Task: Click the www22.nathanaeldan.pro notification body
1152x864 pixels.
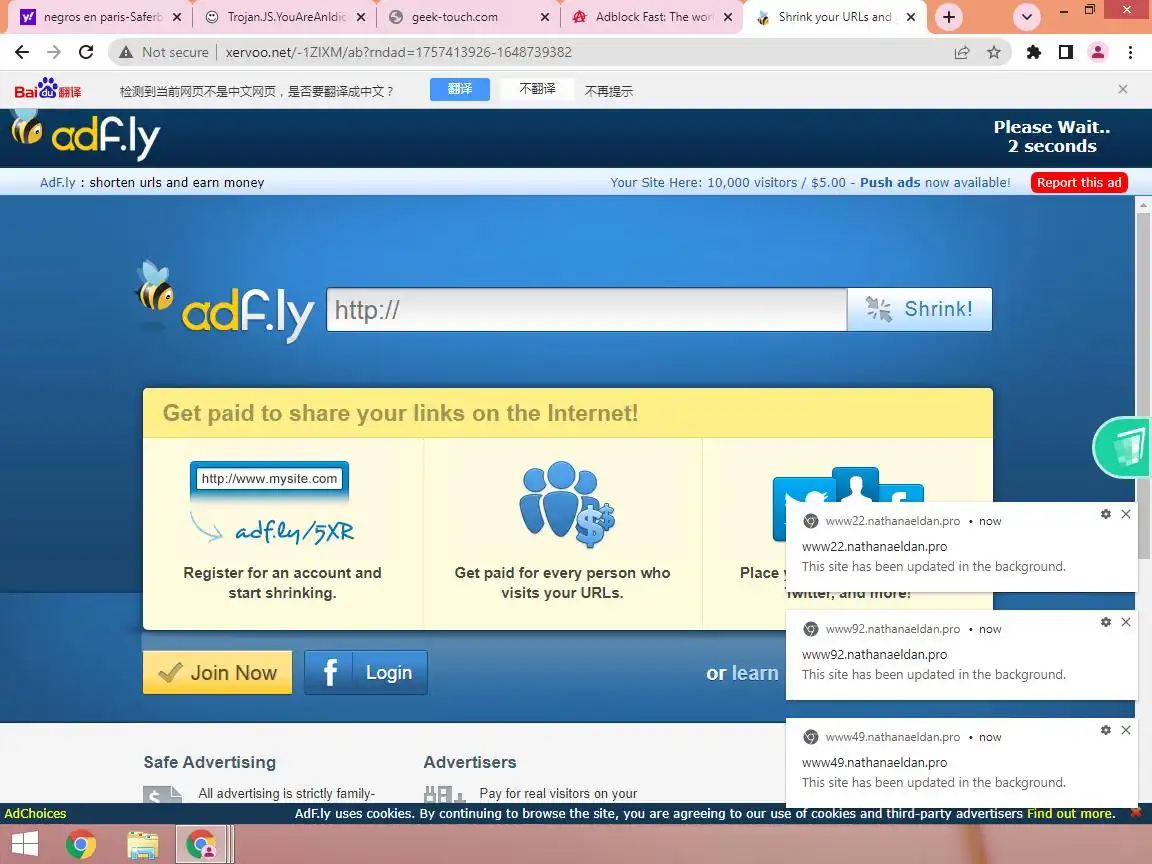Action: click(962, 547)
